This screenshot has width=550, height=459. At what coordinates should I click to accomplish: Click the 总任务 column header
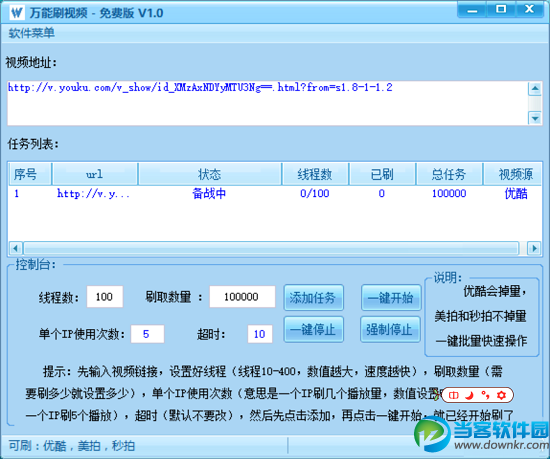(x=449, y=174)
